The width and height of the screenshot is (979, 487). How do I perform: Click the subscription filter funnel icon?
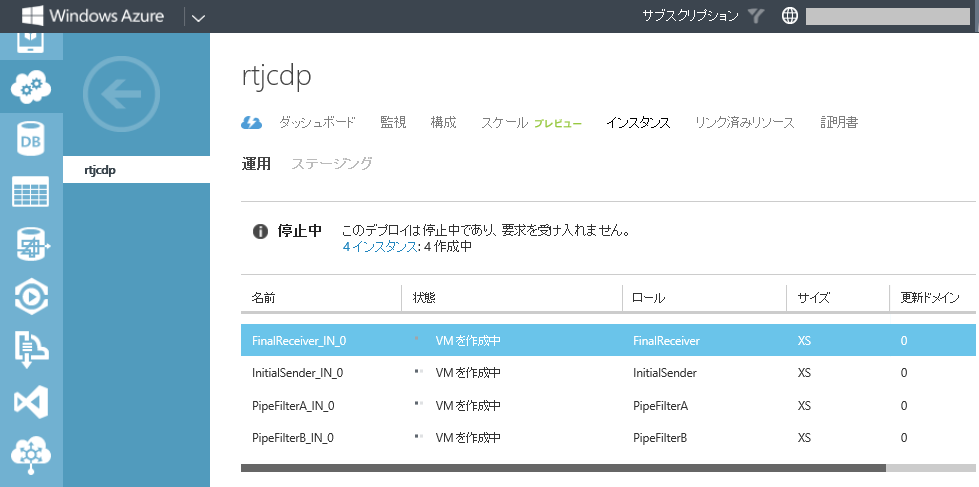(756, 16)
